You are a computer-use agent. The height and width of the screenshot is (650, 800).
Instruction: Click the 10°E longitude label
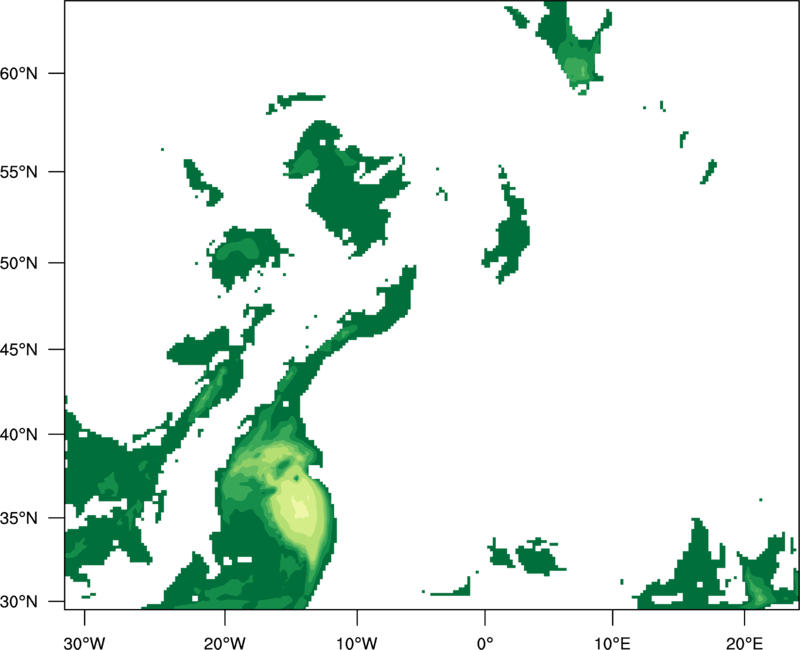click(612, 643)
